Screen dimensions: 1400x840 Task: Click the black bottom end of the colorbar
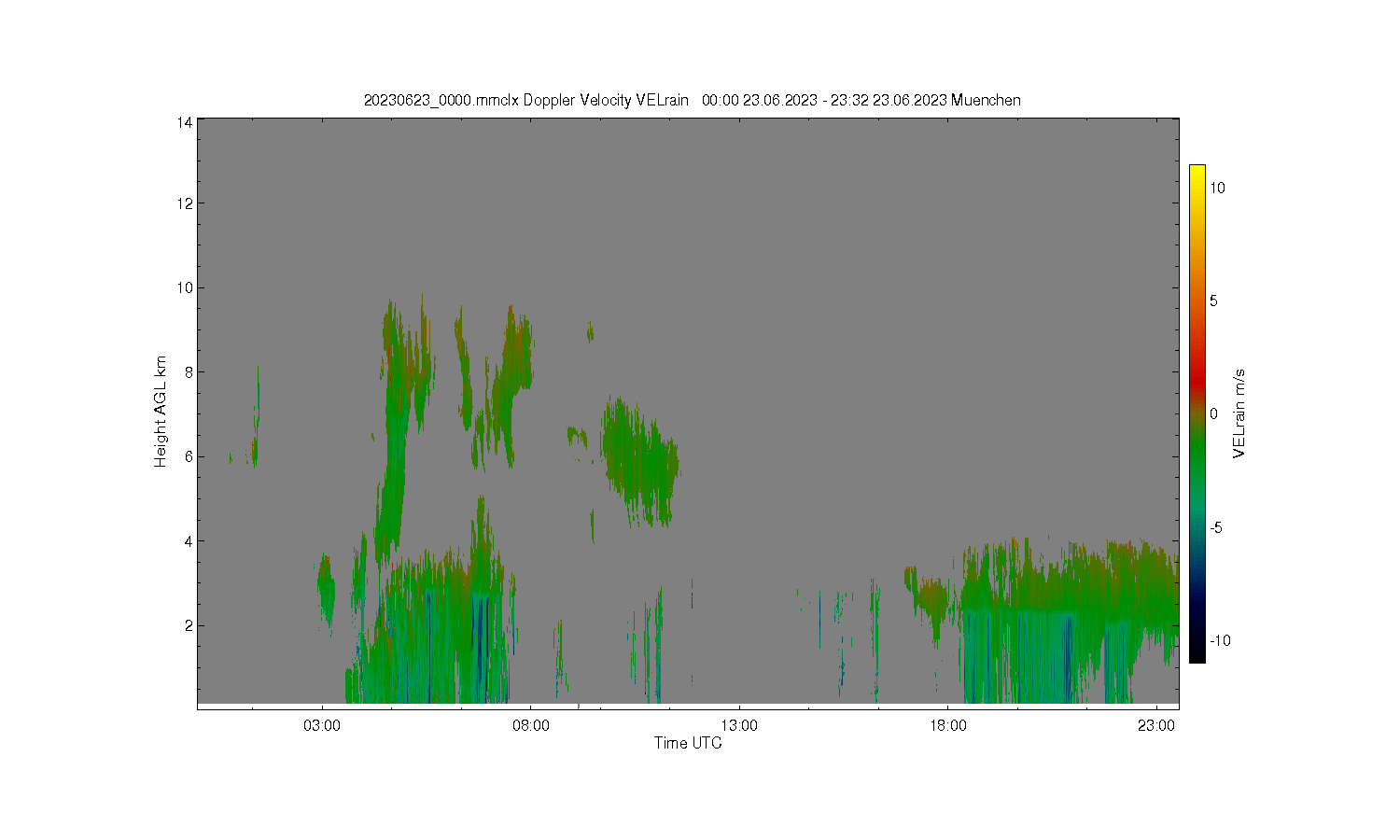click(1197, 656)
